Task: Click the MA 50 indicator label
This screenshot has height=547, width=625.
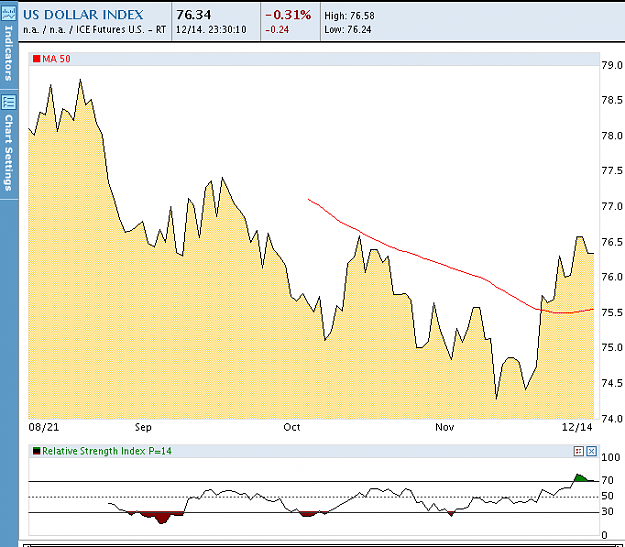Action: [56, 59]
